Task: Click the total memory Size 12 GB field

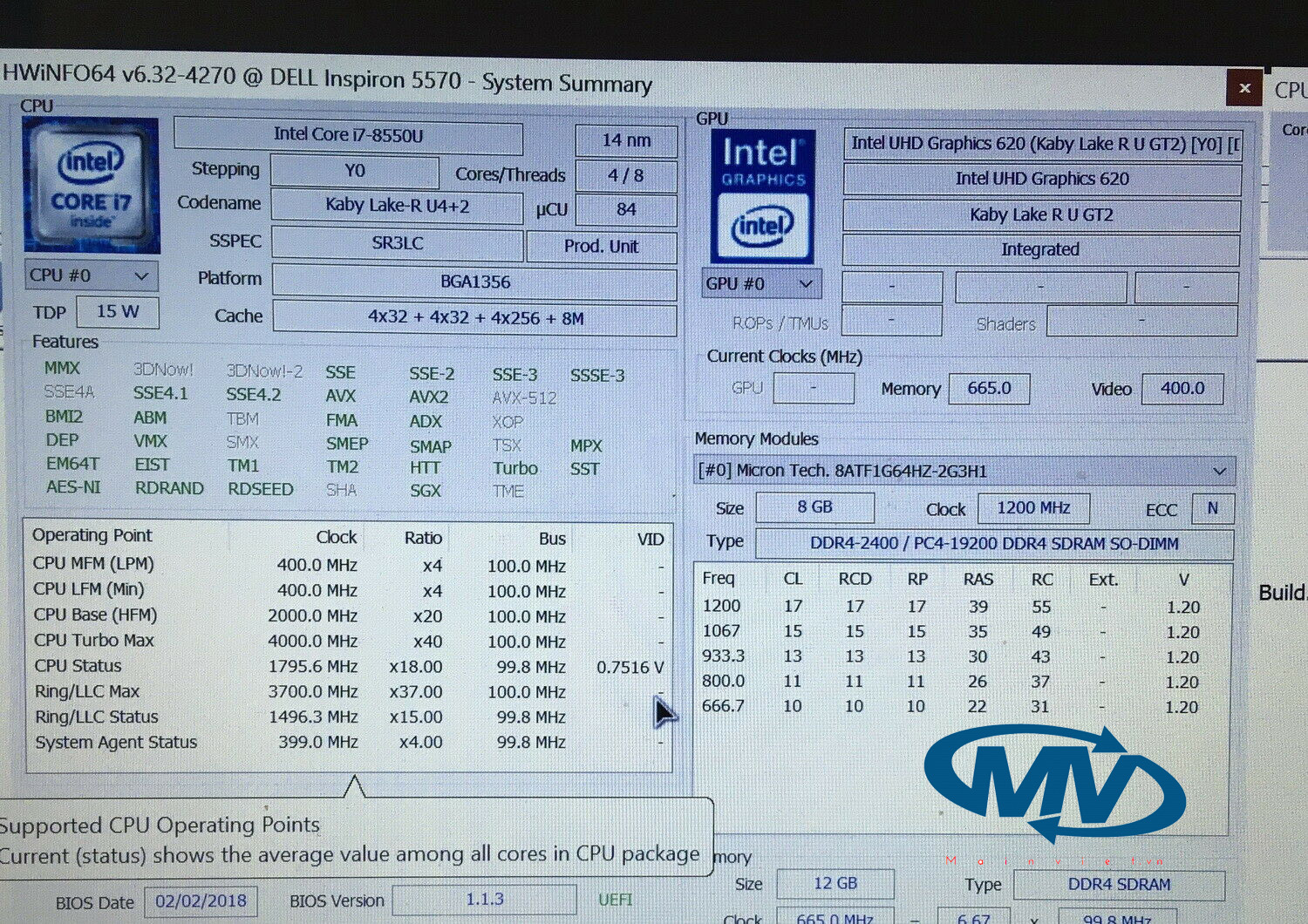Action: [x=835, y=884]
